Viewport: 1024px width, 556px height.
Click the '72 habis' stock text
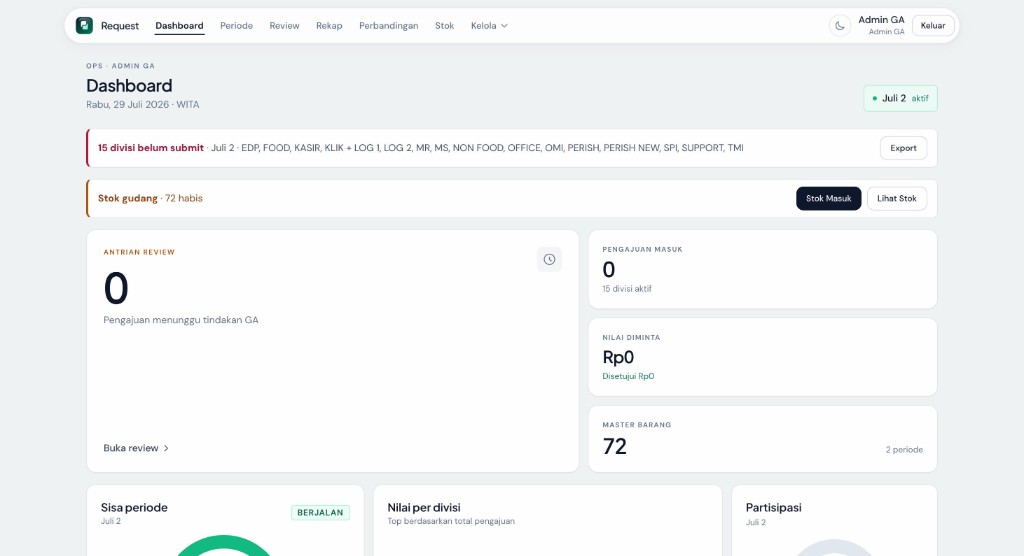pos(184,199)
